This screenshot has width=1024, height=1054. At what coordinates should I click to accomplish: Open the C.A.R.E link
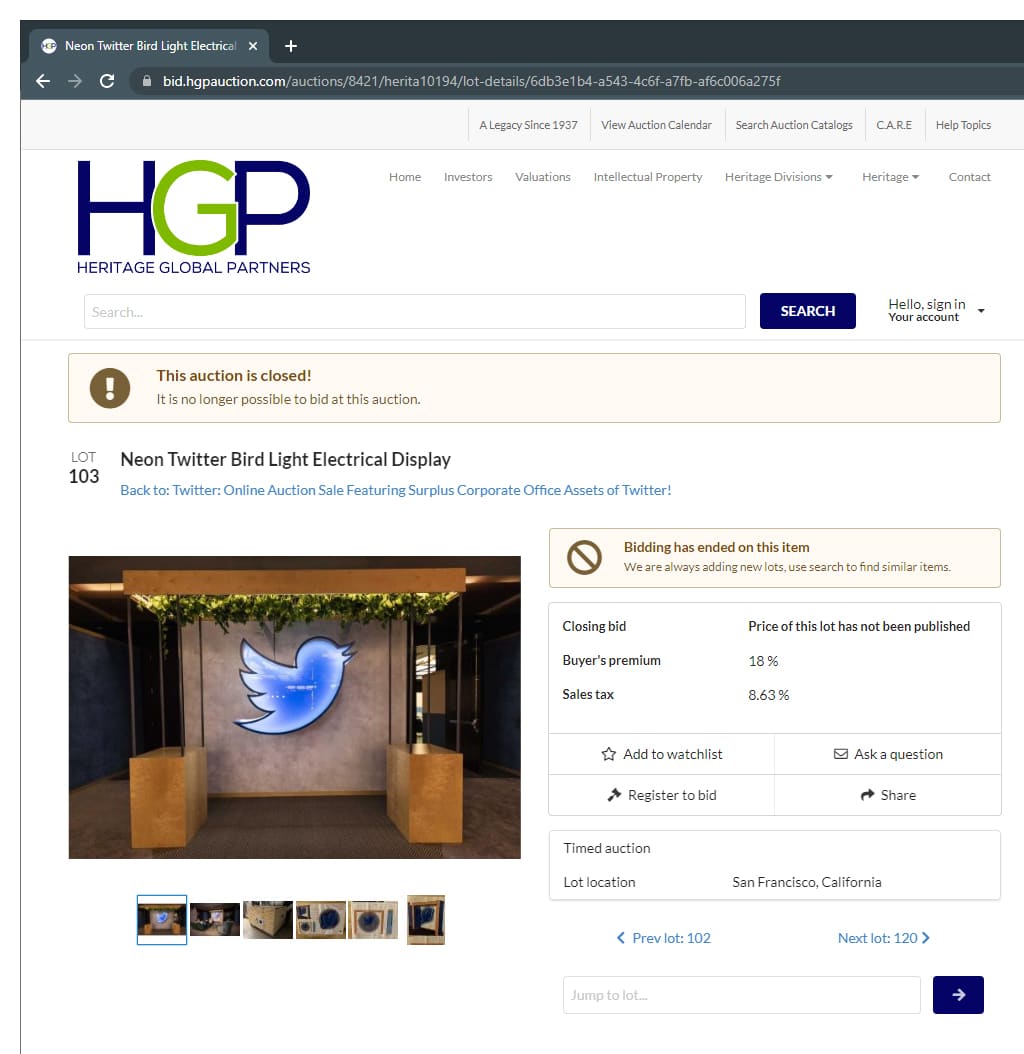pyautogui.click(x=894, y=125)
